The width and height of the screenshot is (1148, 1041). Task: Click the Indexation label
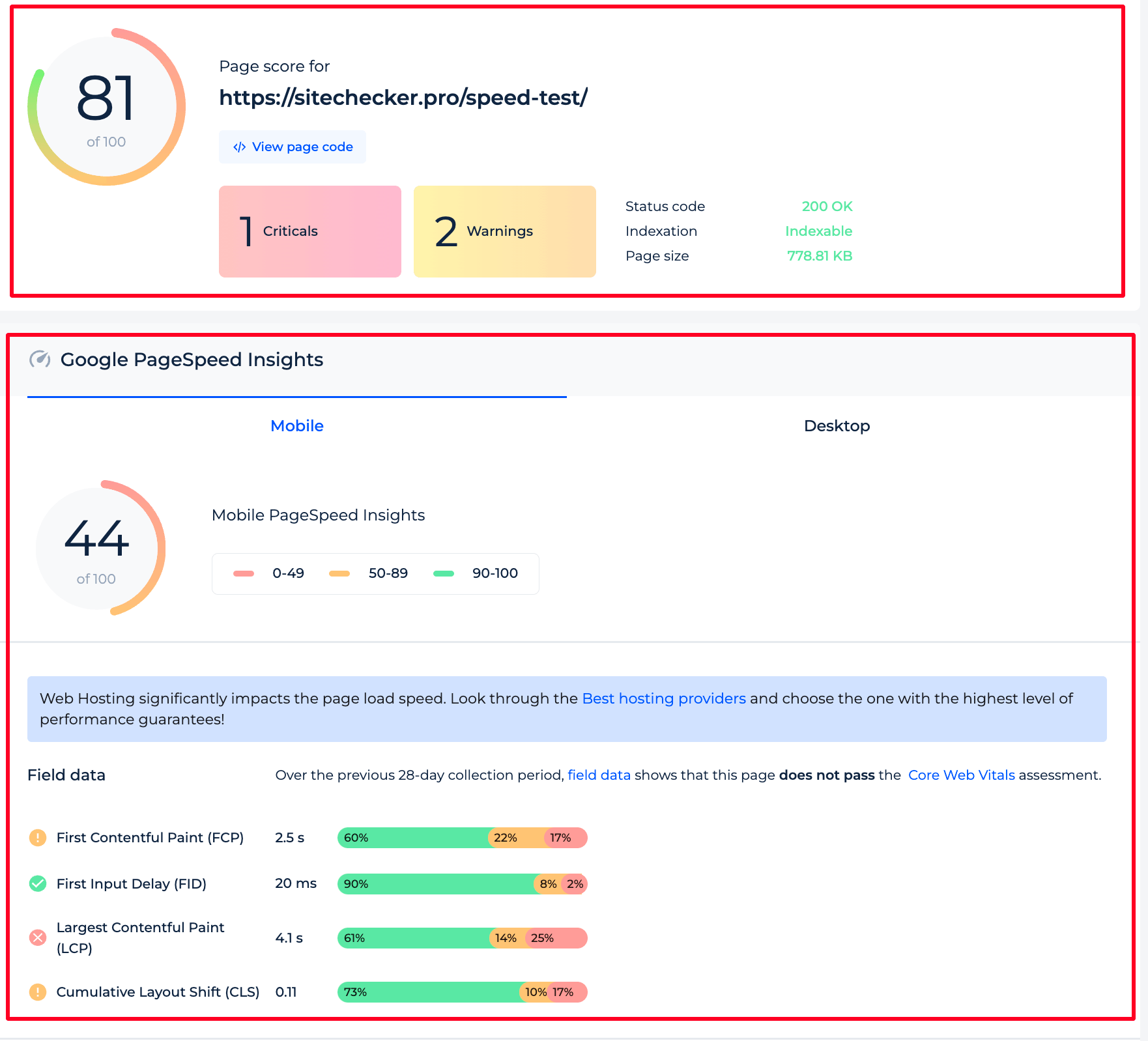tap(661, 231)
